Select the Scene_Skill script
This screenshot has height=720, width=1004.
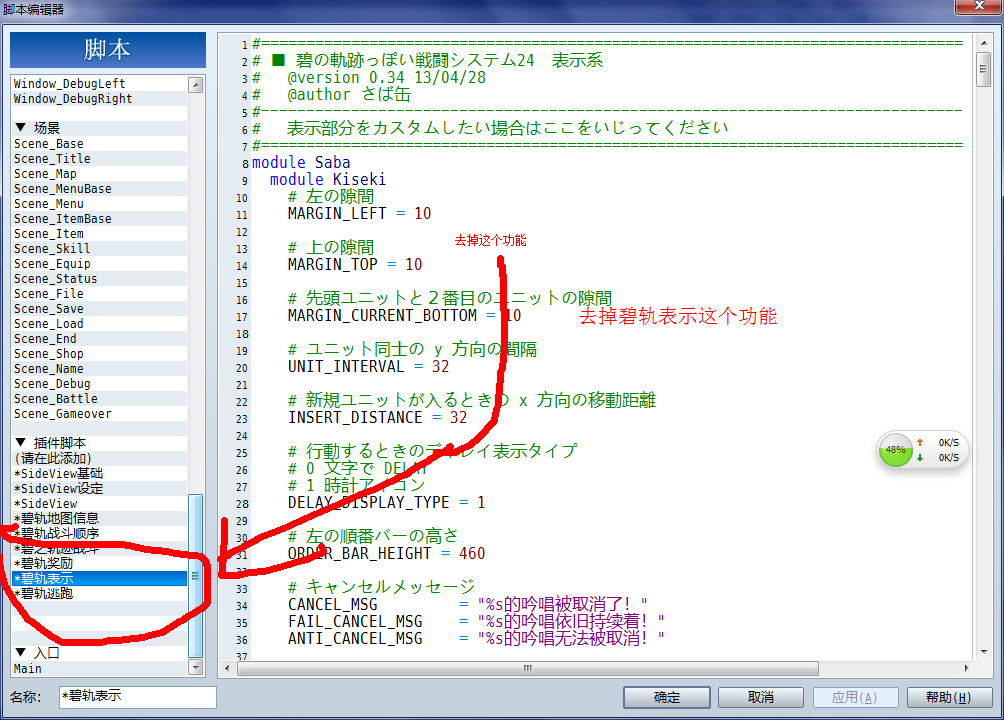click(99, 249)
